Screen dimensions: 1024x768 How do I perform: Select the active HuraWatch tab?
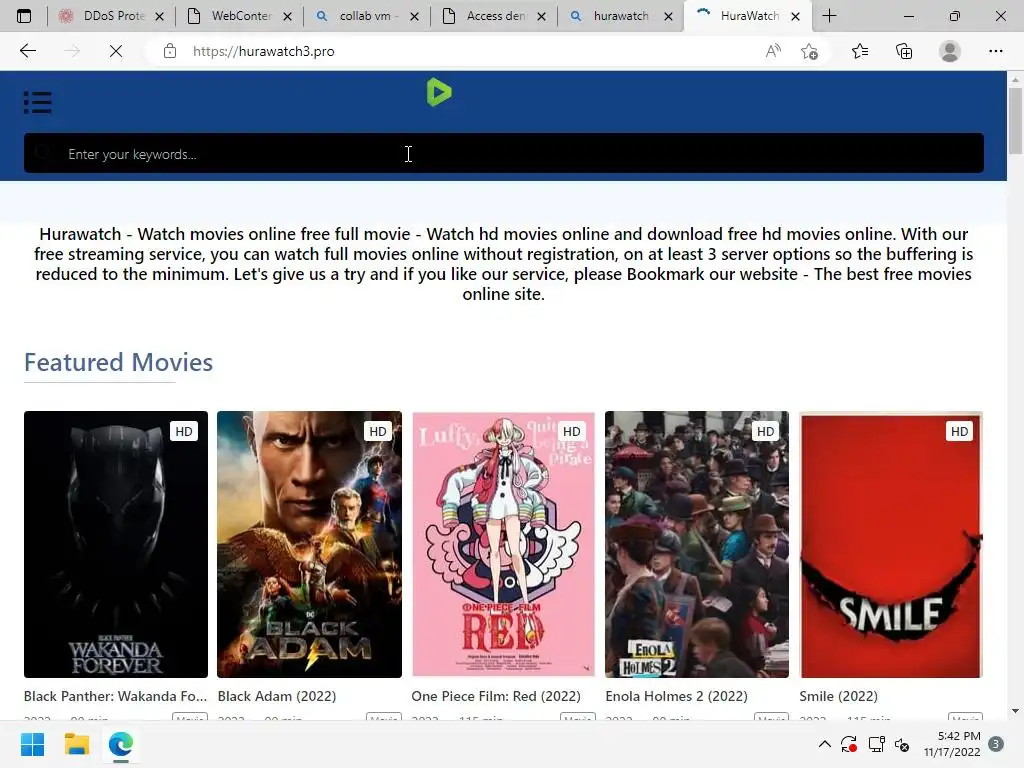point(748,16)
